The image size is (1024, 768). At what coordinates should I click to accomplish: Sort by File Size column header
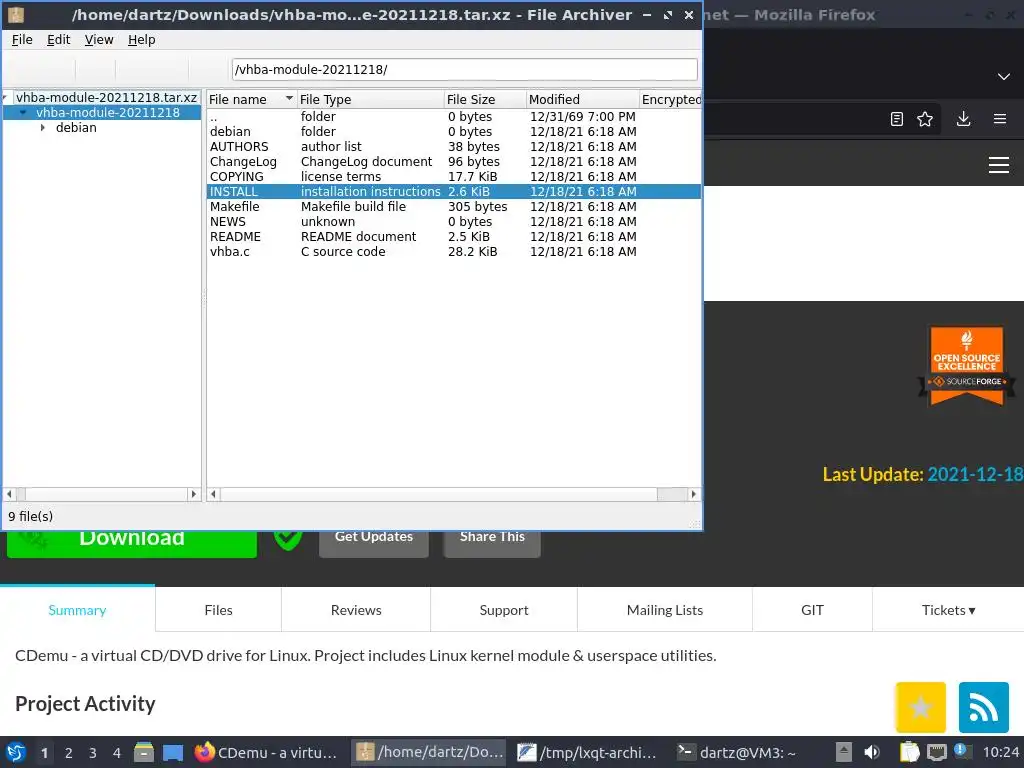(x=485, y=99)
